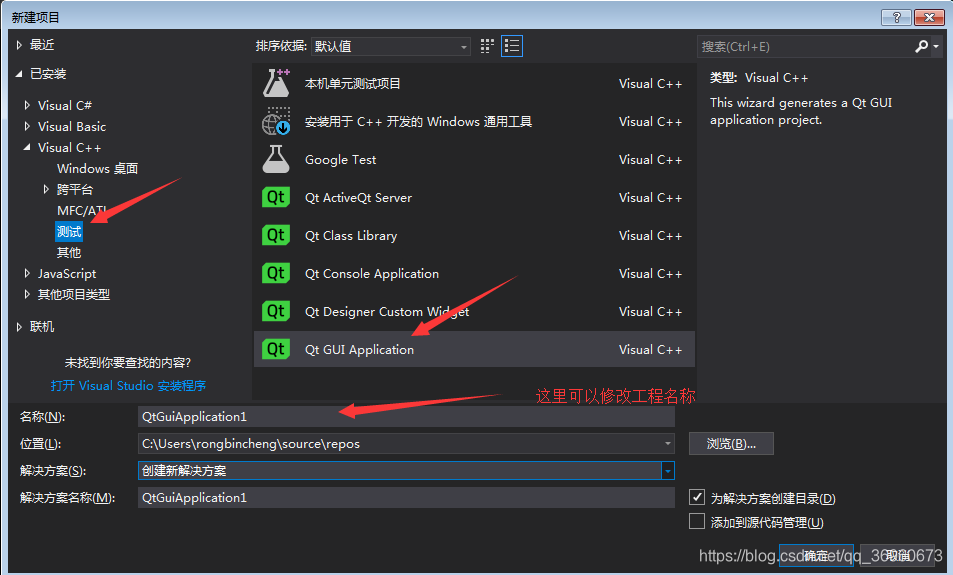Click the Google Test flask icon
Screen dimensions: 953x575
point(276,159)
